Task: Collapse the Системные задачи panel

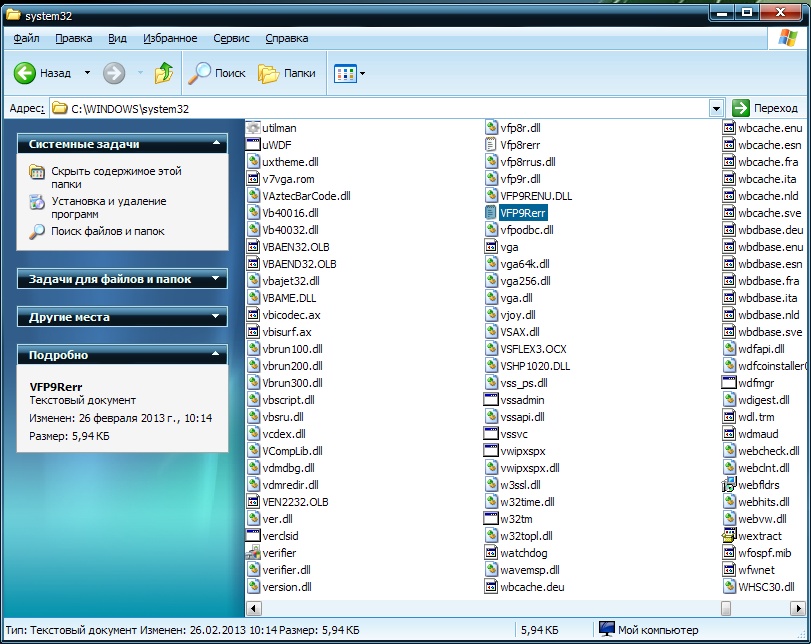Action: (217, 145)
